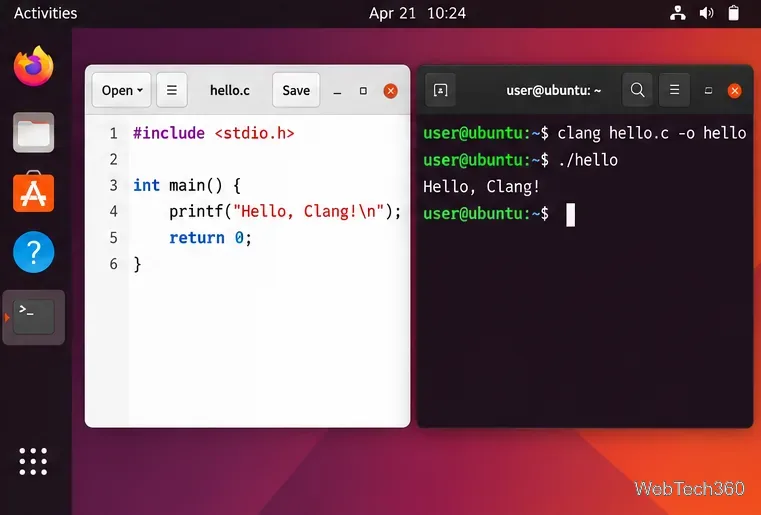Click the ./hello command in terminal
761x515 pixels.
pyautogui.click(x=588, y=160)
